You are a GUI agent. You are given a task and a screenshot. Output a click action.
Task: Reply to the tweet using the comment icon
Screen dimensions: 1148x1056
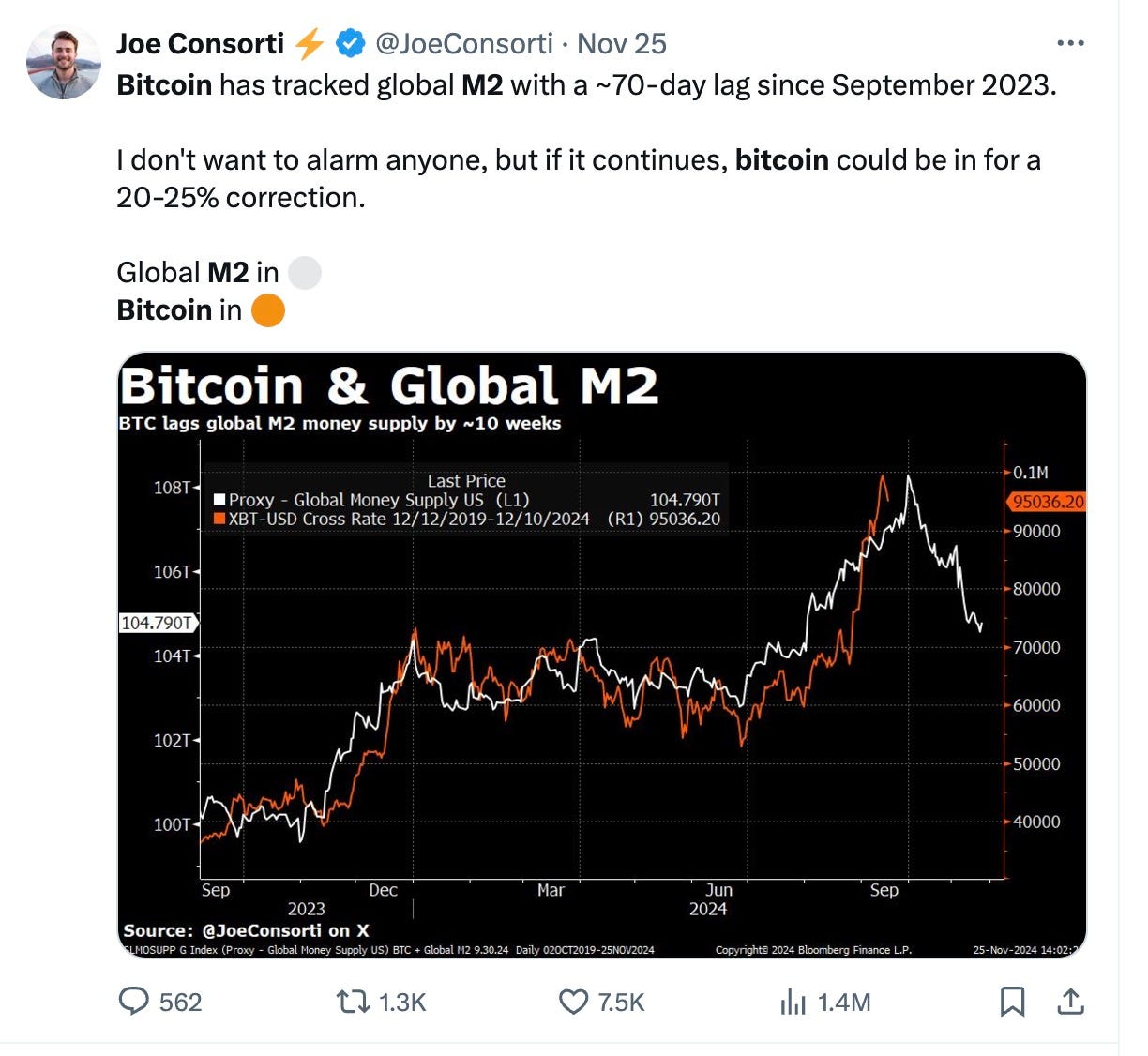[132, 1003]
